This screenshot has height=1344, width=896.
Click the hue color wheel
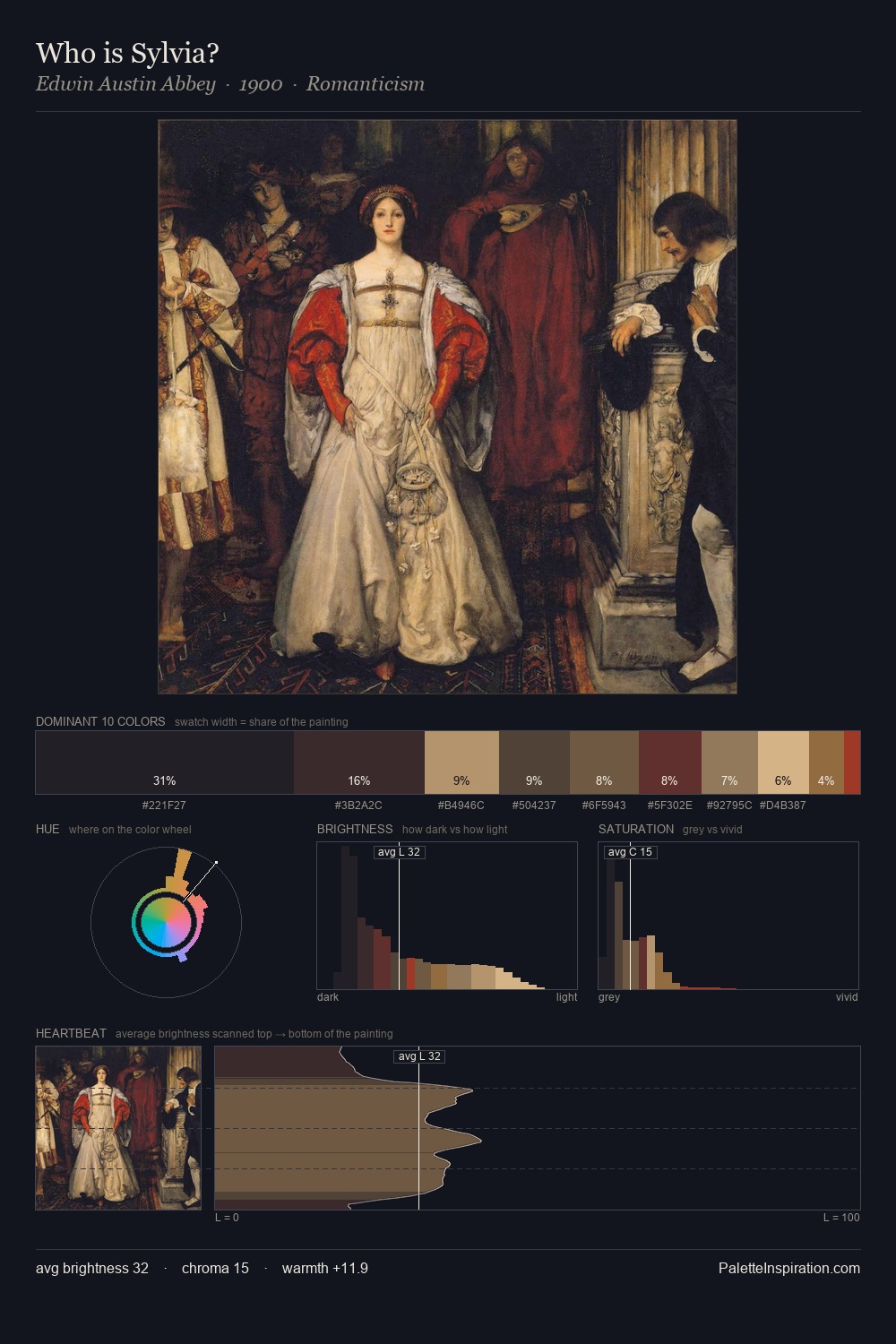[166, 921]
